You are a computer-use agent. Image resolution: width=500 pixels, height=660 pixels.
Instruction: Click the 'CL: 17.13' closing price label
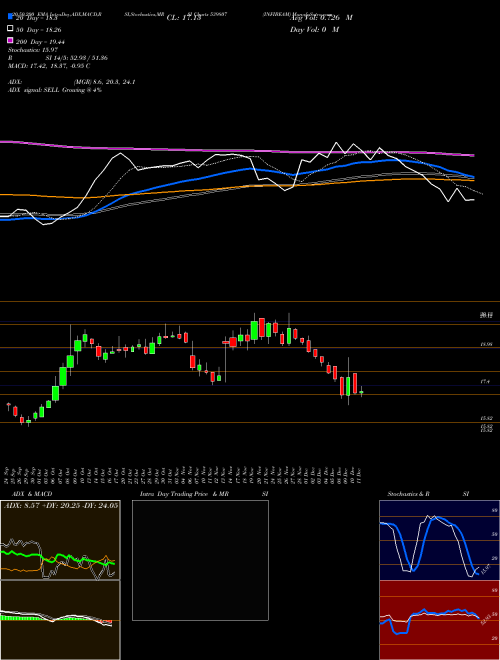pyautogui.click(x=184, y=18)
